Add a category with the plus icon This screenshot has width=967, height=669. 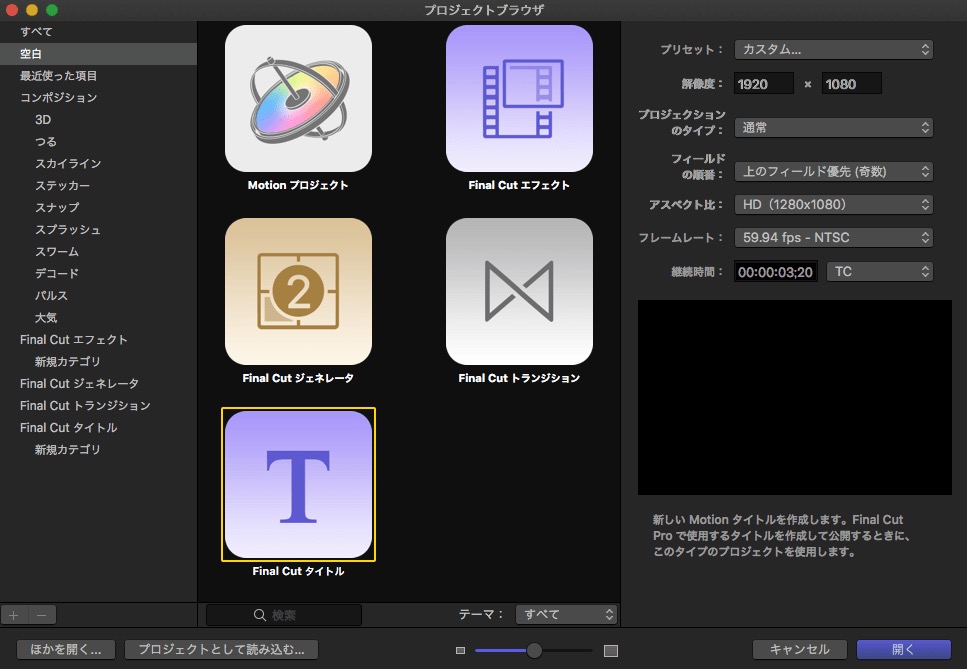pos(13,615)
